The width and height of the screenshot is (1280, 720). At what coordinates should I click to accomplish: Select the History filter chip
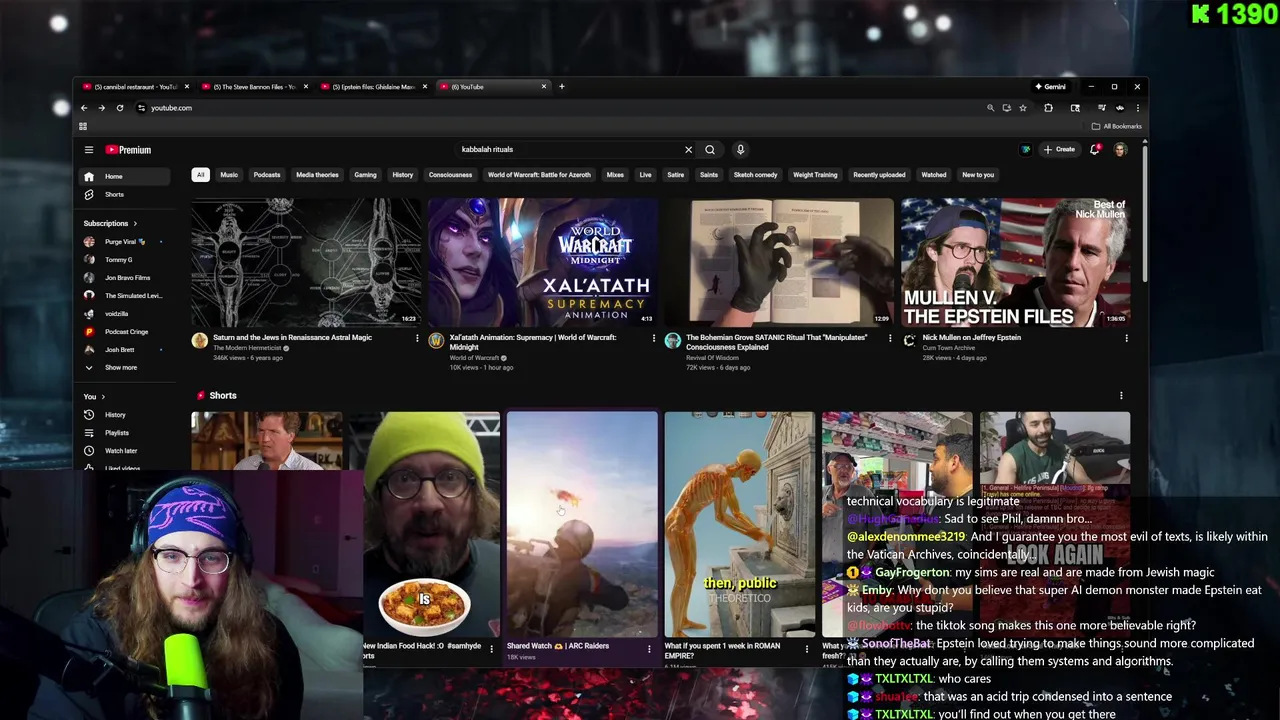click(x=403, y=175)
